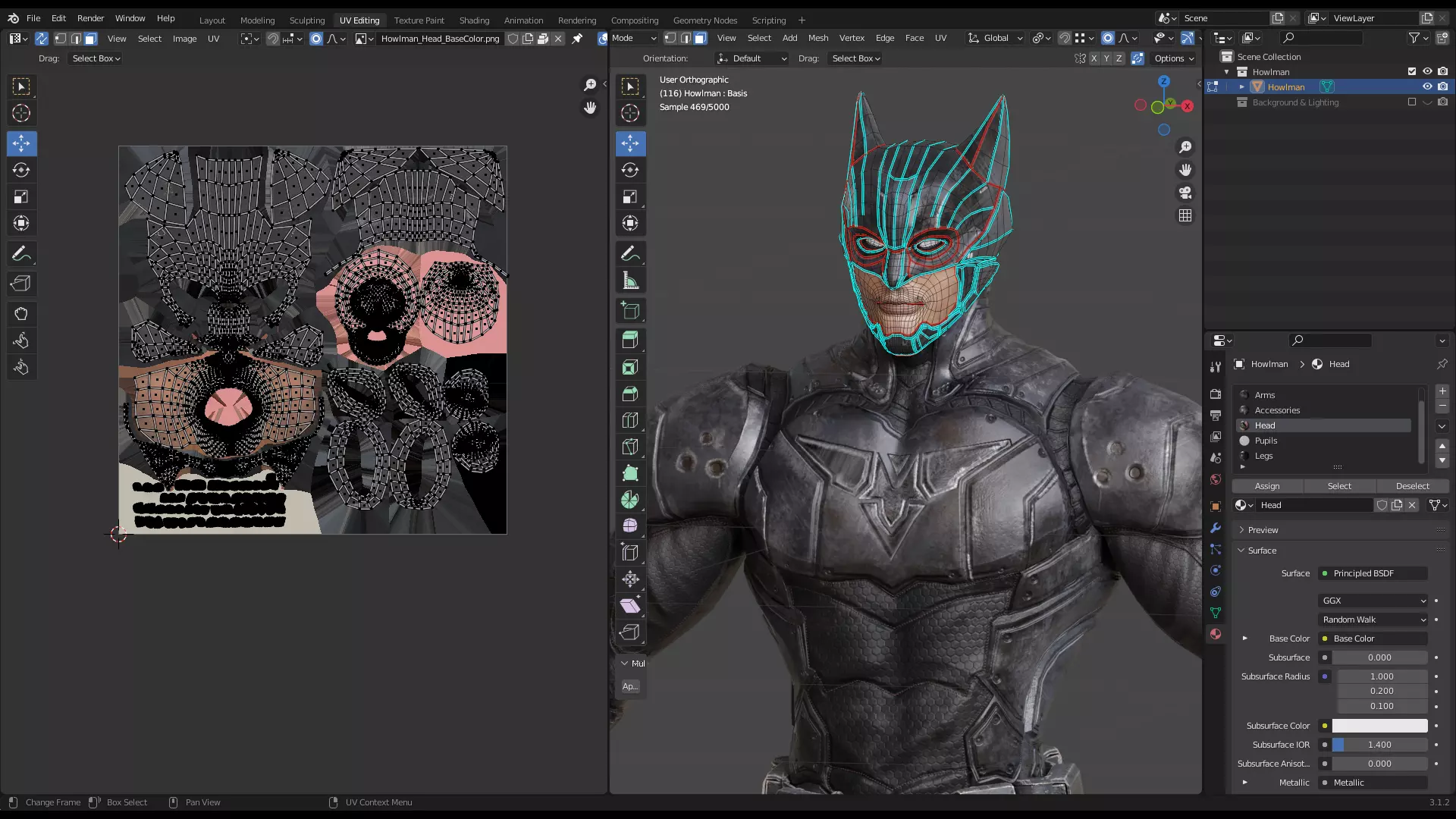
Task: Open Random Walk subsurface method dropdown
Action: [1373, 620]
